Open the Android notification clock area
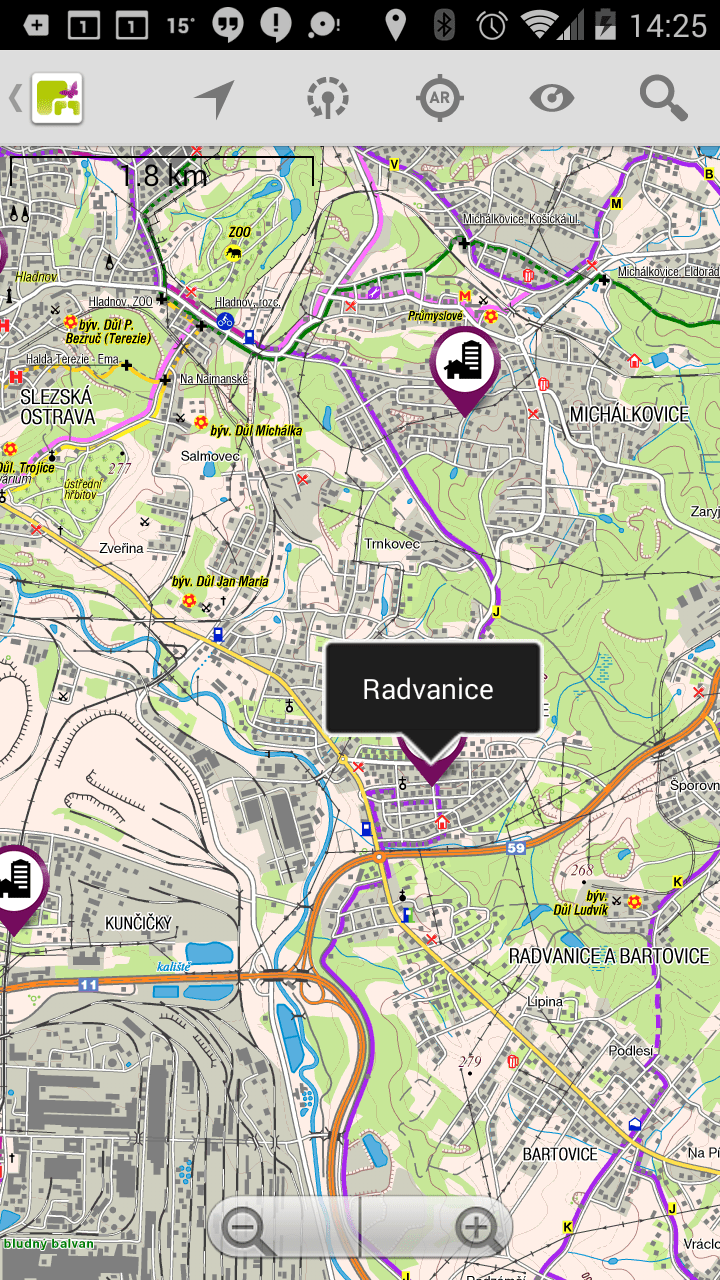Image resolution: width=720 pixels, height=1280 pixels. [x=669, y=24]
